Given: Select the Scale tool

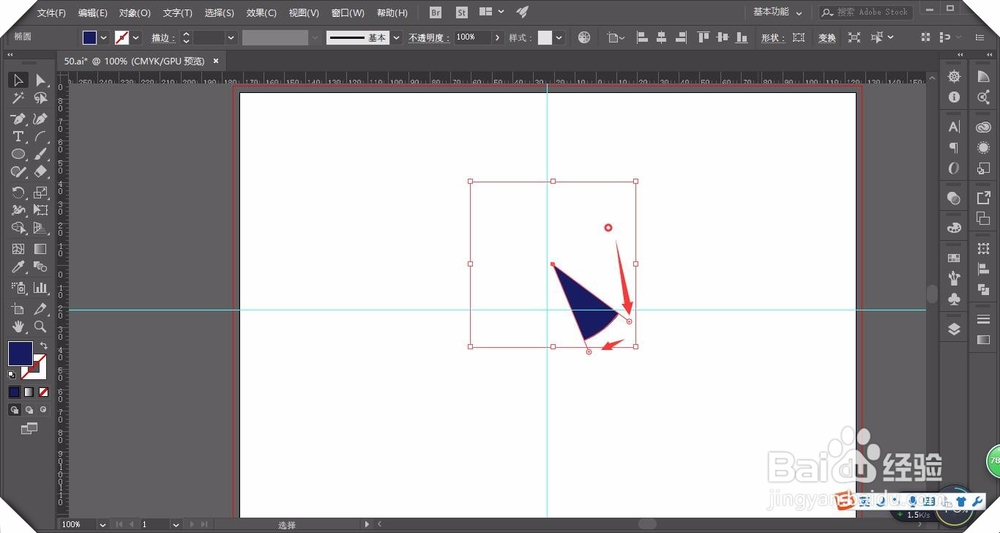Looking at the screenshot, I should pos(40,193).
